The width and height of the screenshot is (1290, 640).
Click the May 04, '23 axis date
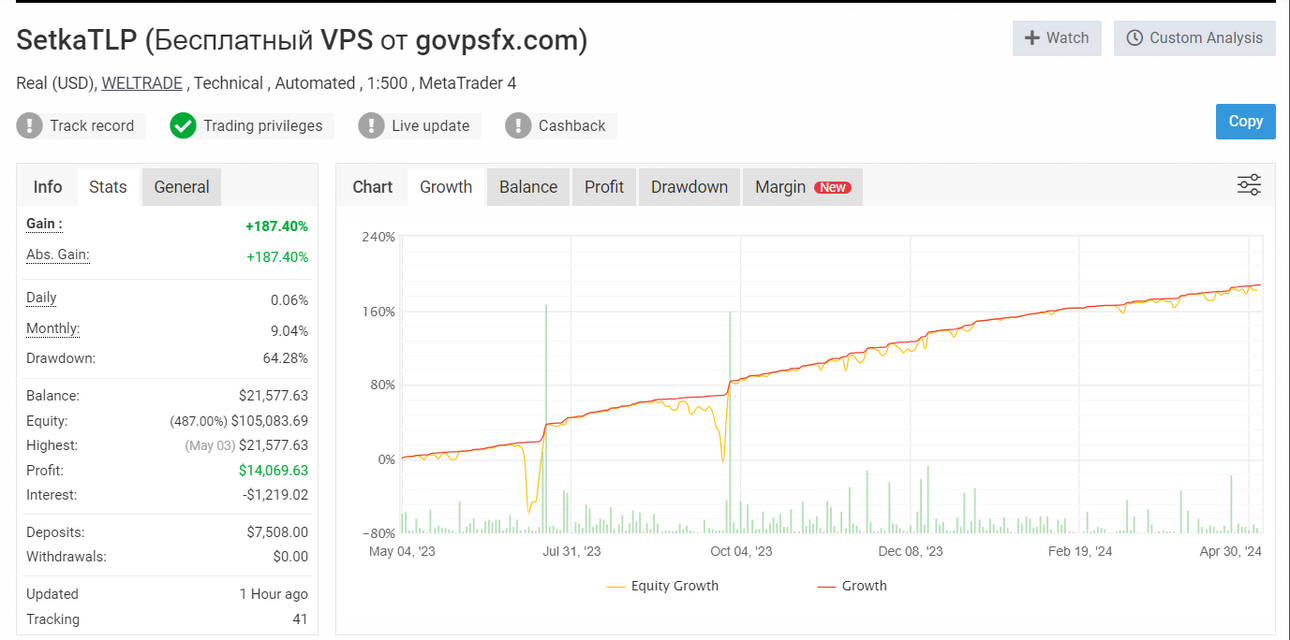pyautogui.click(x=402, y=551)
